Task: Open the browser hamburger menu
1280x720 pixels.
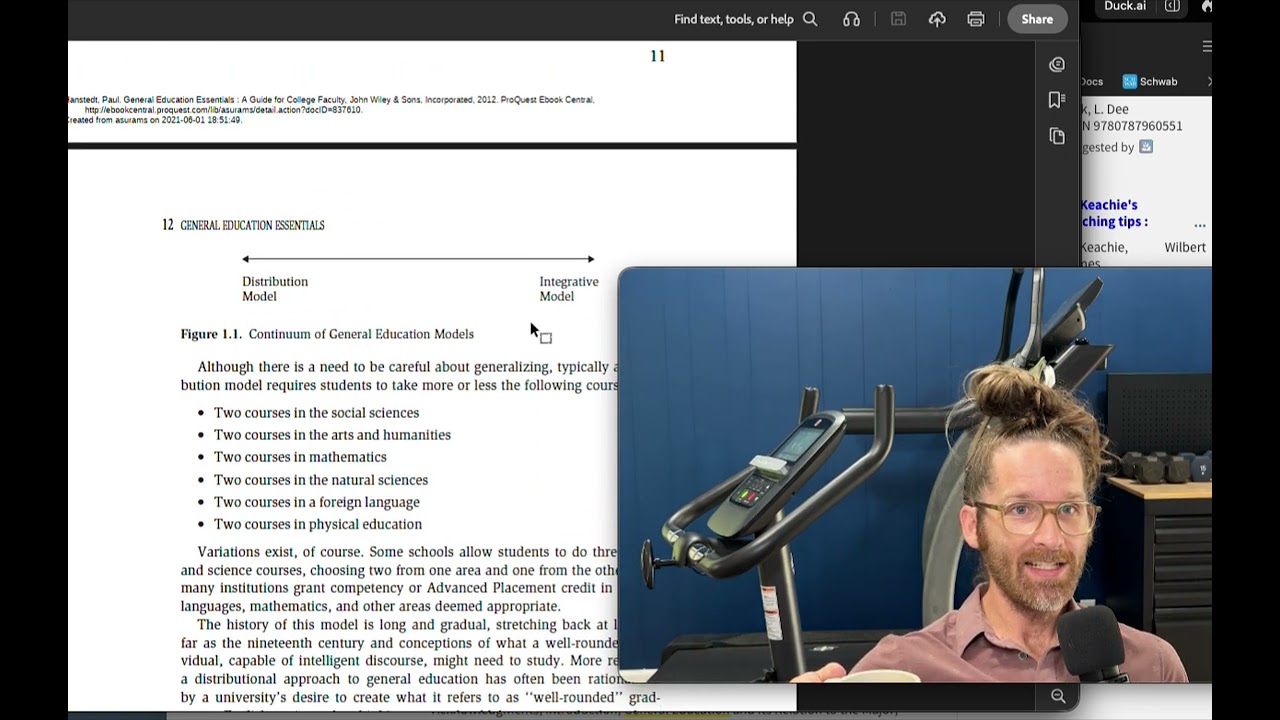Action: pyautogui.click(x=1206, y=46)
